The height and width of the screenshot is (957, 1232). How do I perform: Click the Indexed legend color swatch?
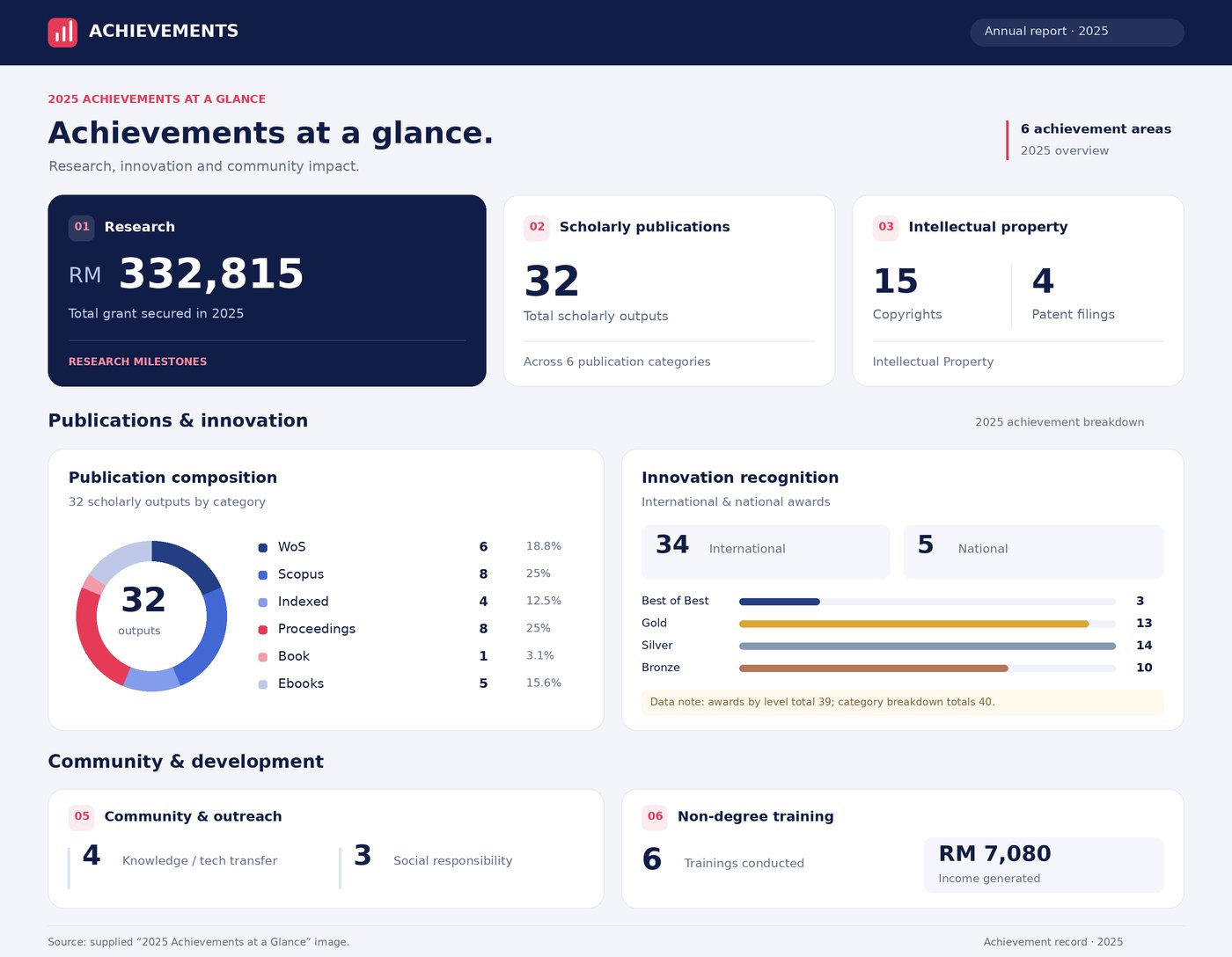click(x=262, y=602)
